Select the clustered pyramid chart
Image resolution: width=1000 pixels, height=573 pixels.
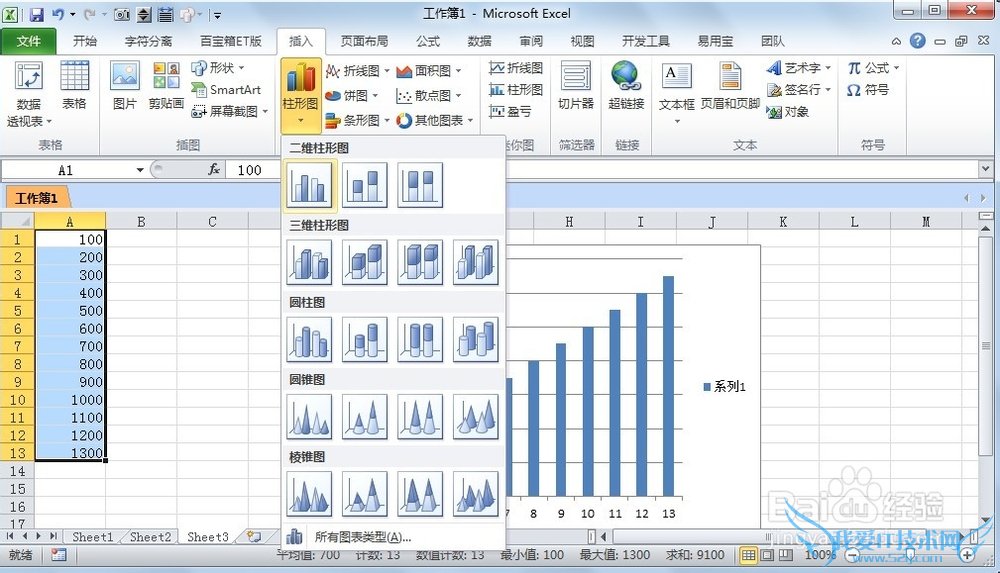[309, 494]
